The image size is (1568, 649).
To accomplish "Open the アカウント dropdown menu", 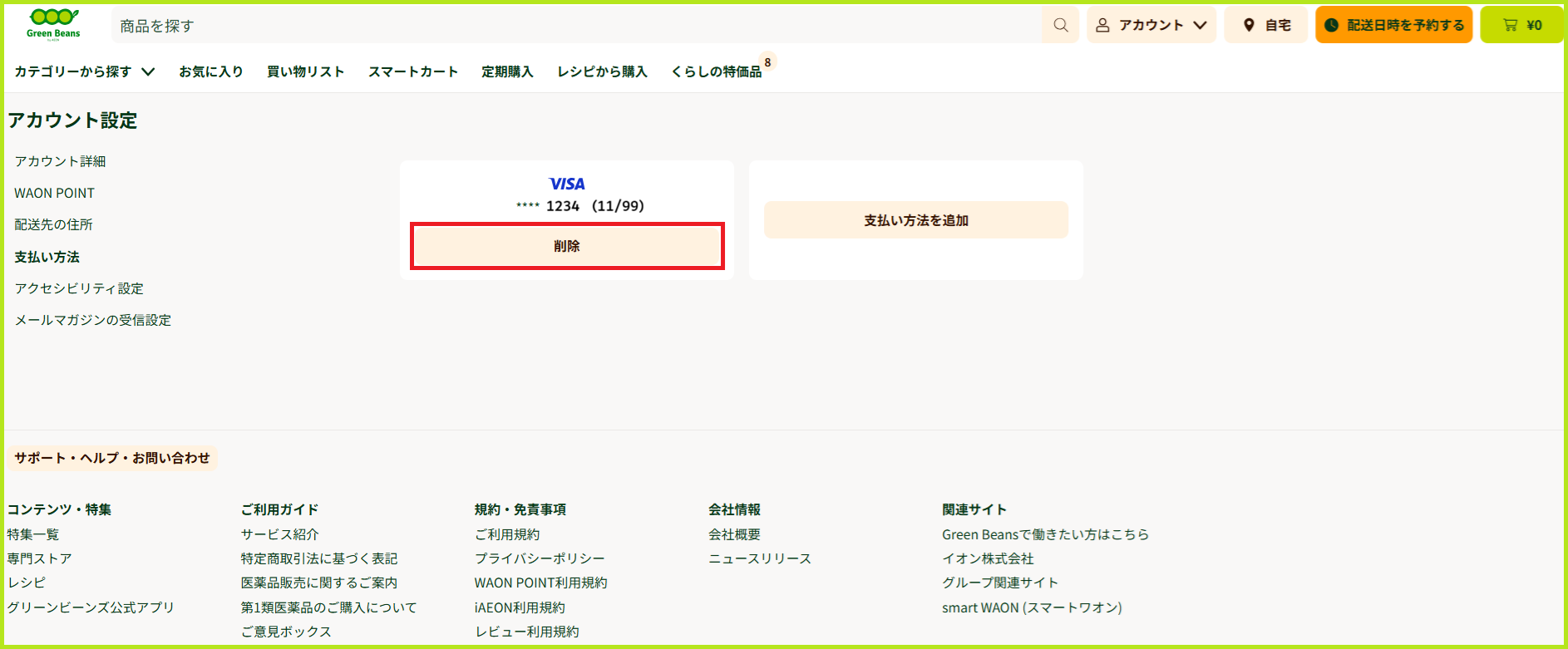I will [1151, 25].
